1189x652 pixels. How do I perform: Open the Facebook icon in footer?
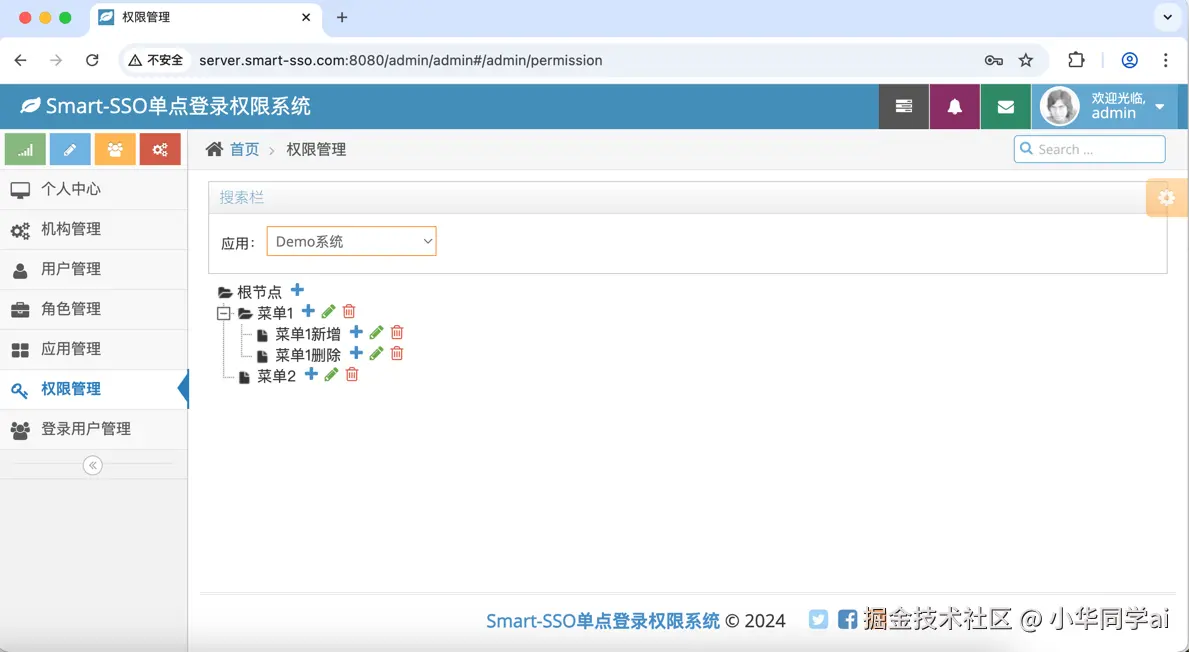848,619
